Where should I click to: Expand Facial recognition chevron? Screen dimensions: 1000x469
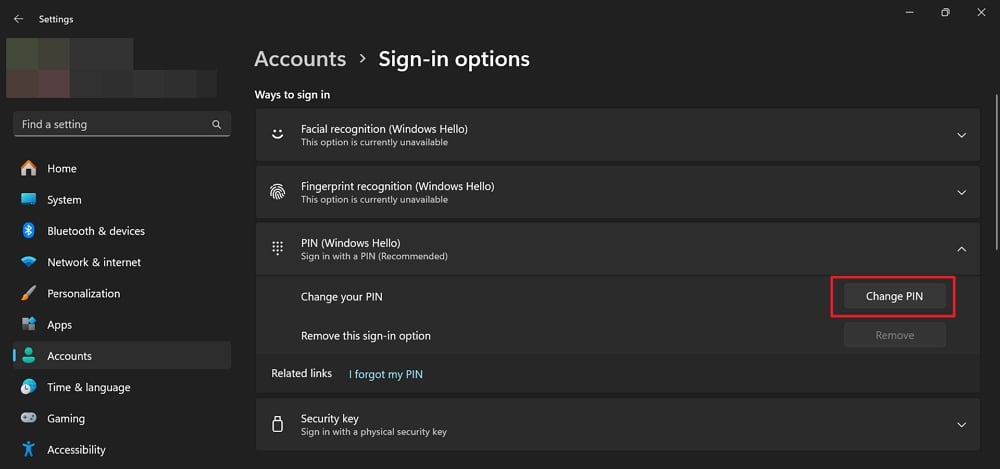961,135
